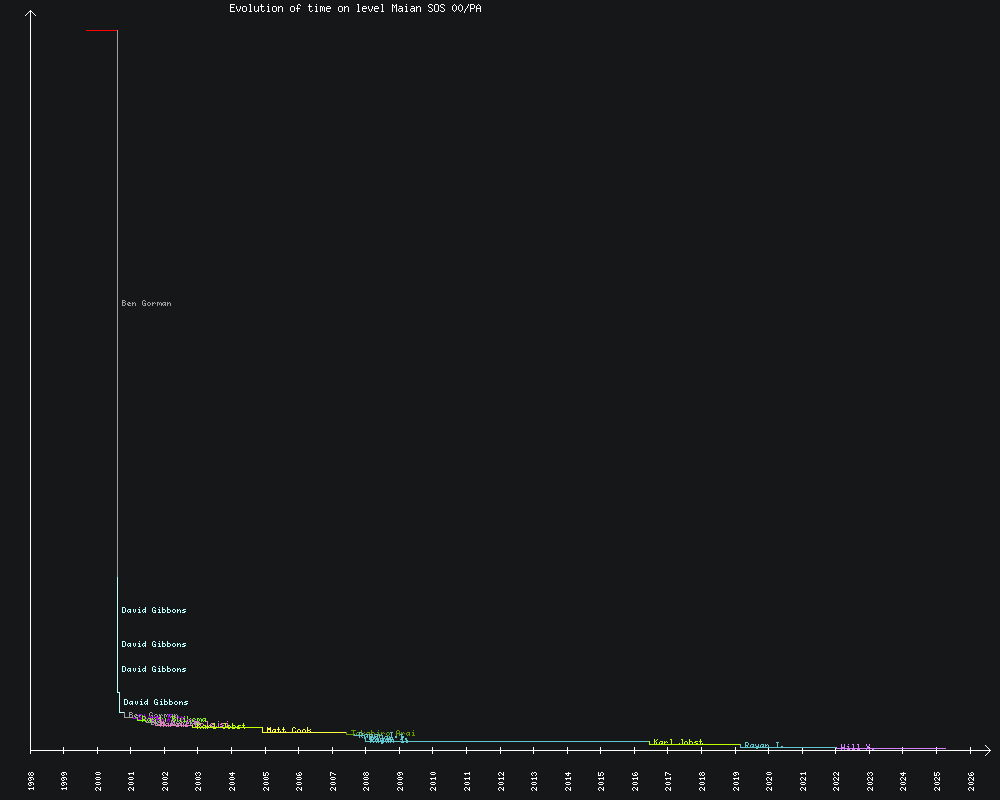Click the Takahiro Arai label
Image resolution: width=1000 pixels, height=800 pixels.
pyautogui.click(x=383, y=733)
